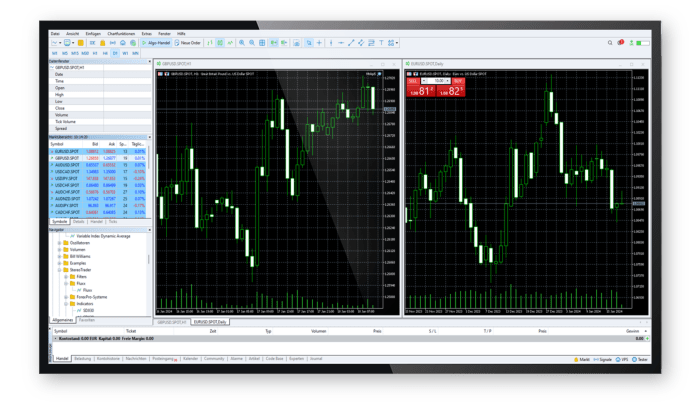Open the new chart dropdown arrow
This screenshot has width=700, height=413.
[x=60, y=43]
